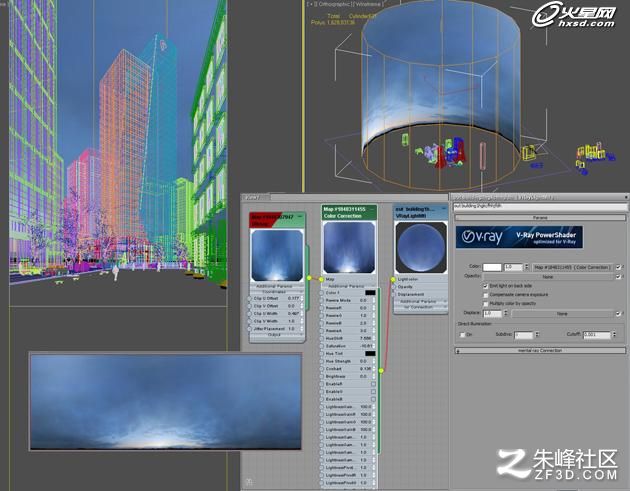Click the Clip V Offset input socket
This screenshot has height=491, width=630.
click(x=250, y=306)
